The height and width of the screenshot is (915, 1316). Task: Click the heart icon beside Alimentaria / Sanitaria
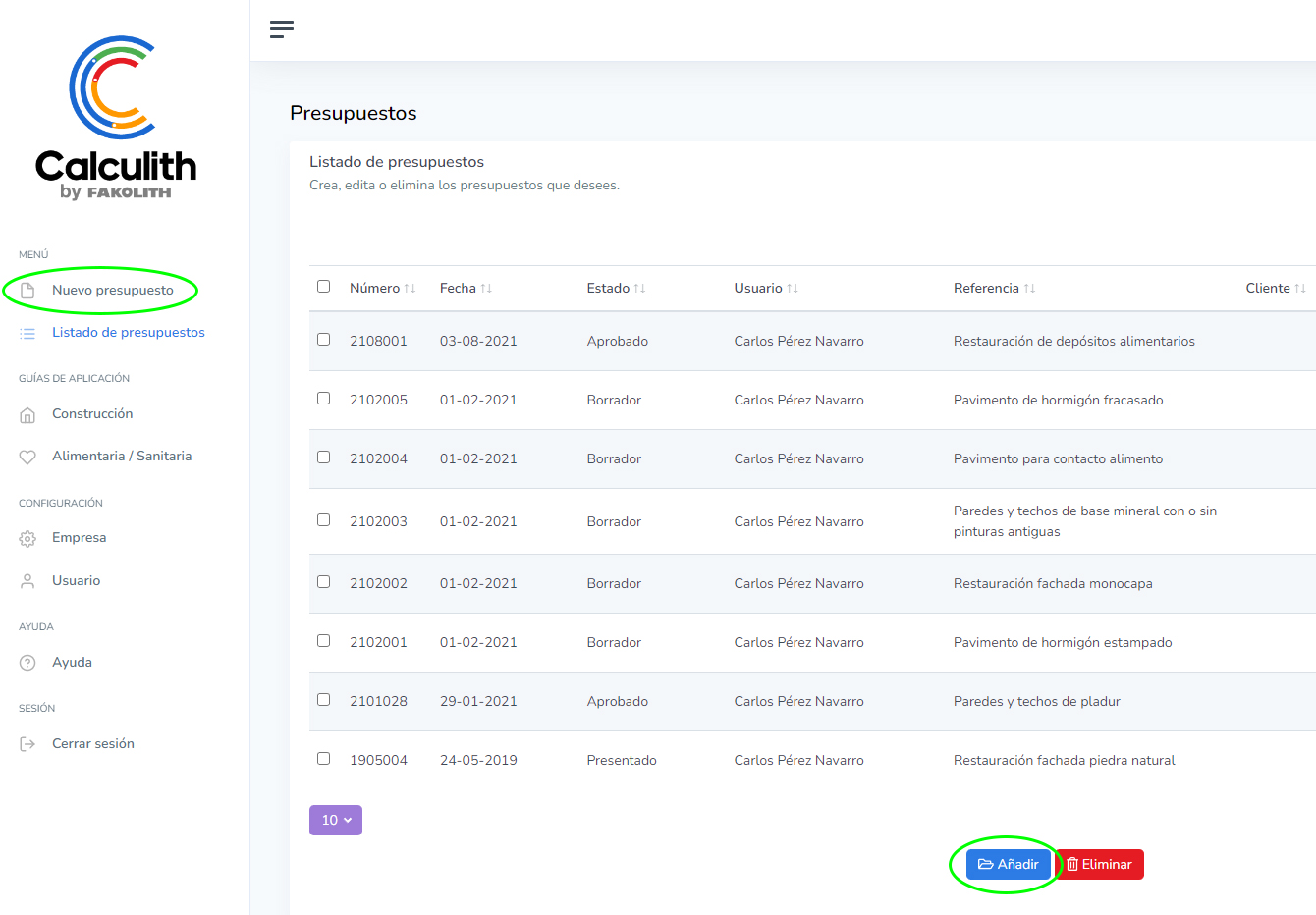(27, 457)
